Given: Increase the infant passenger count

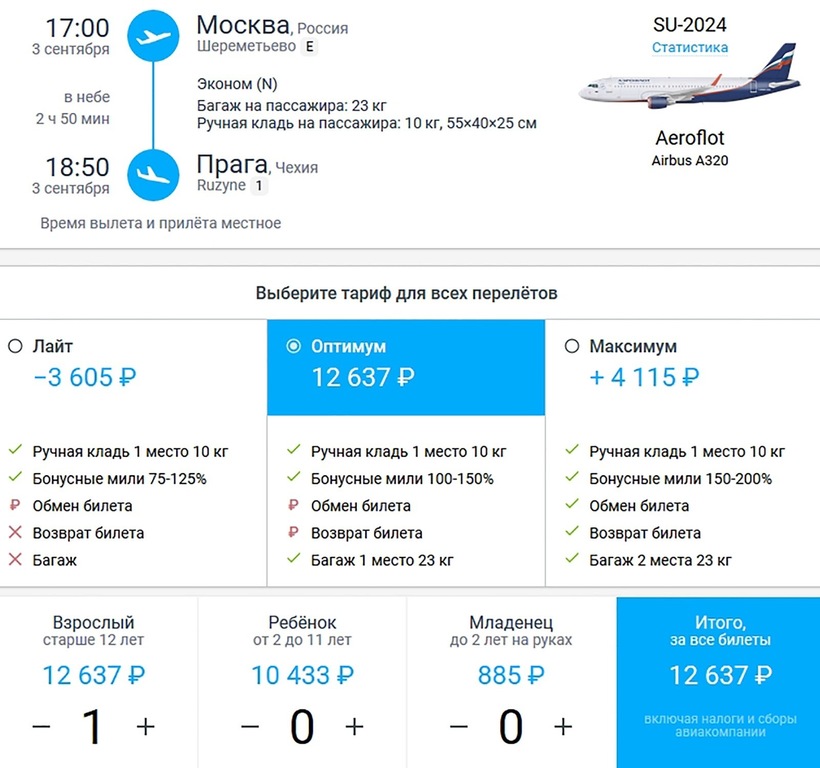Looking at the screenshot, I should (x=563, y=727).
